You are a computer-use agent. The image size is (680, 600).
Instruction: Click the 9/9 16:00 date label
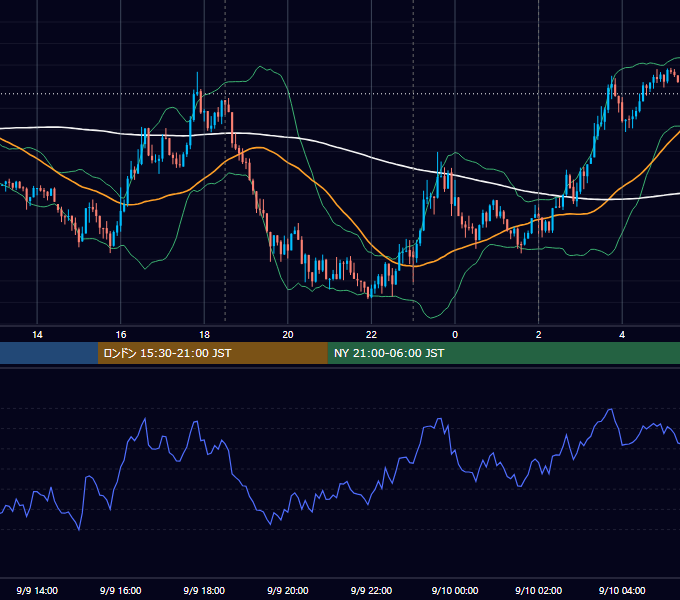click(x=121, y=590)
